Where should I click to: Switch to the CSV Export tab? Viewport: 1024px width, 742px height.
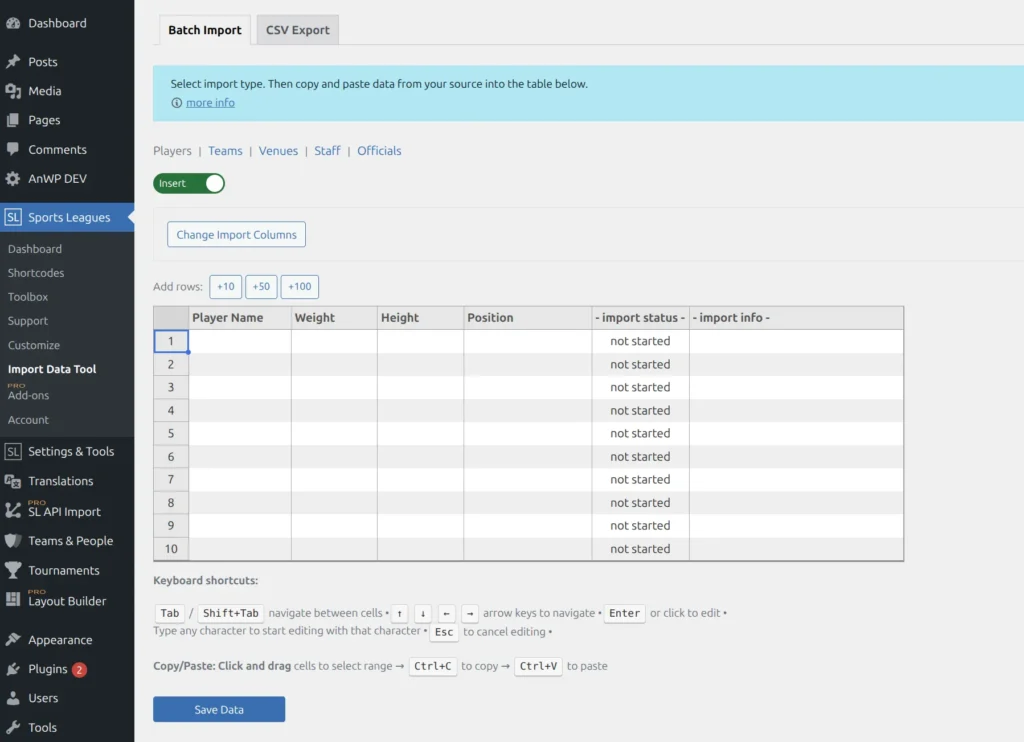[297, 30]
